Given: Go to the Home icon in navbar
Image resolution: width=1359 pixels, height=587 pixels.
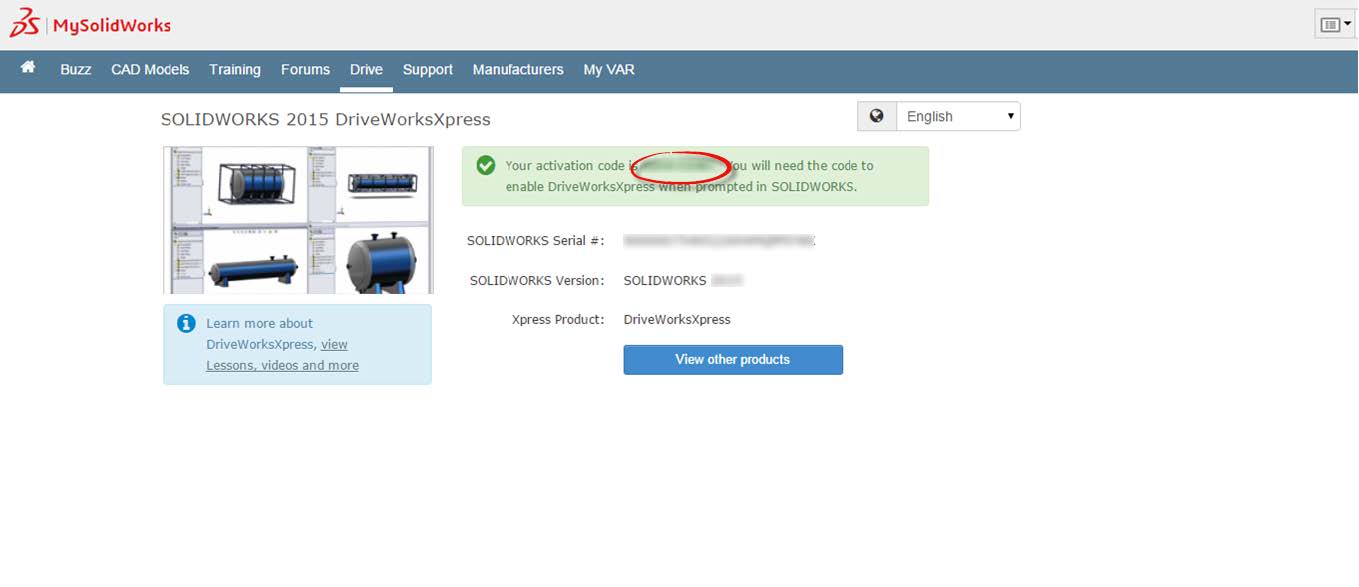Looking at the screenshot, I should (28, 67).
